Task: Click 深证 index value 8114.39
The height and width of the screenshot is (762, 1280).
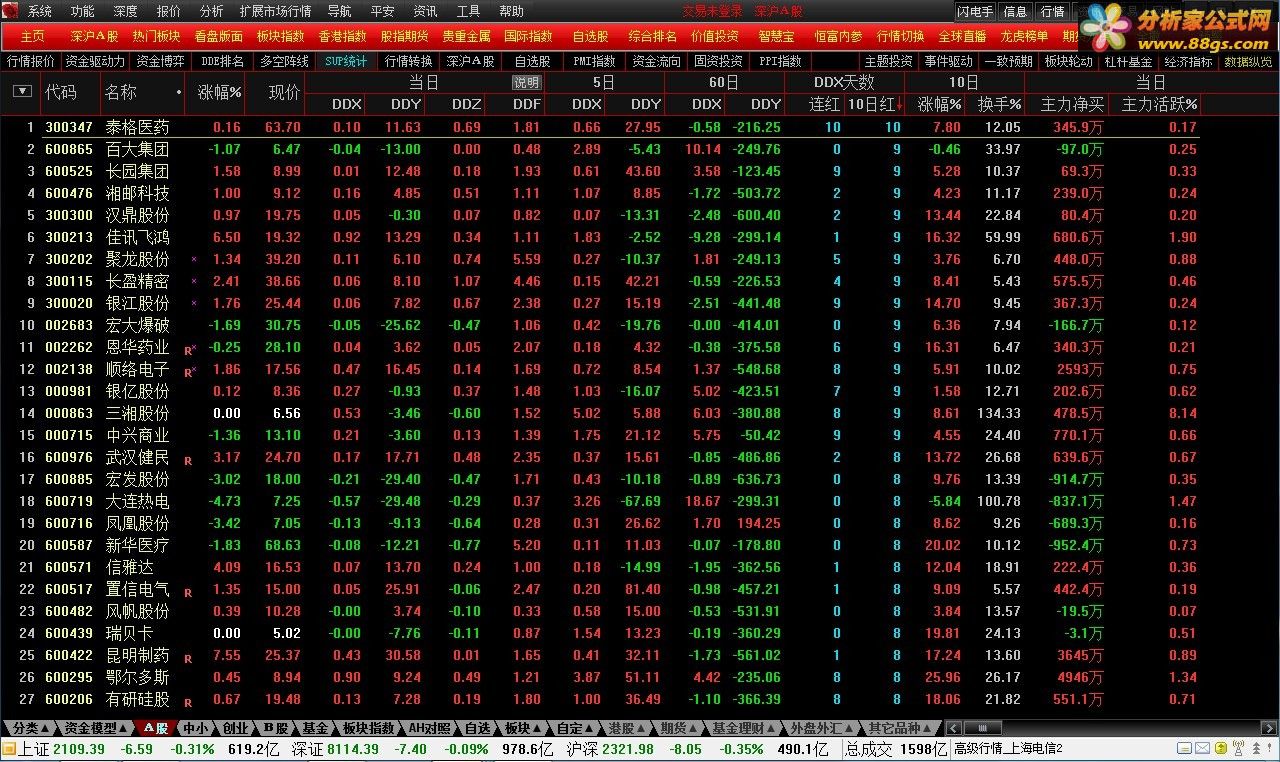Action: pyautogui.click(x=352, y=749)
